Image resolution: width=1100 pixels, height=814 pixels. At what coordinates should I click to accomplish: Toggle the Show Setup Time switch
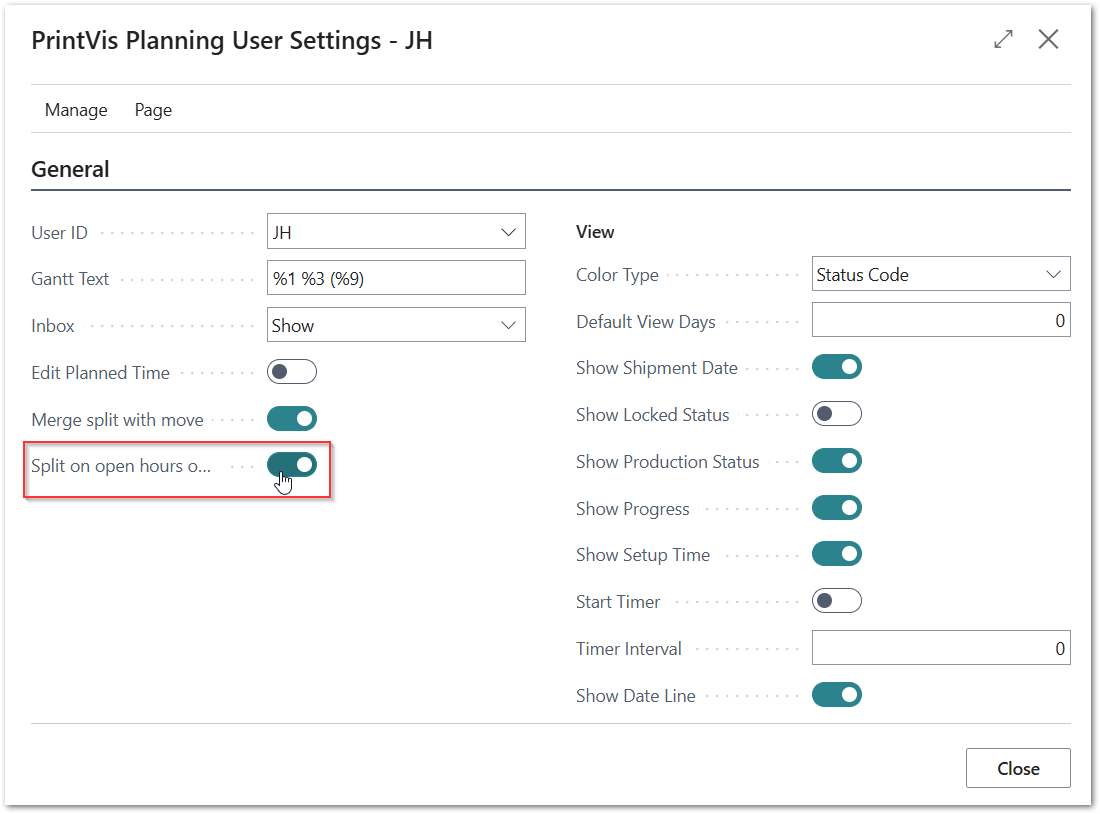(837, 554)
